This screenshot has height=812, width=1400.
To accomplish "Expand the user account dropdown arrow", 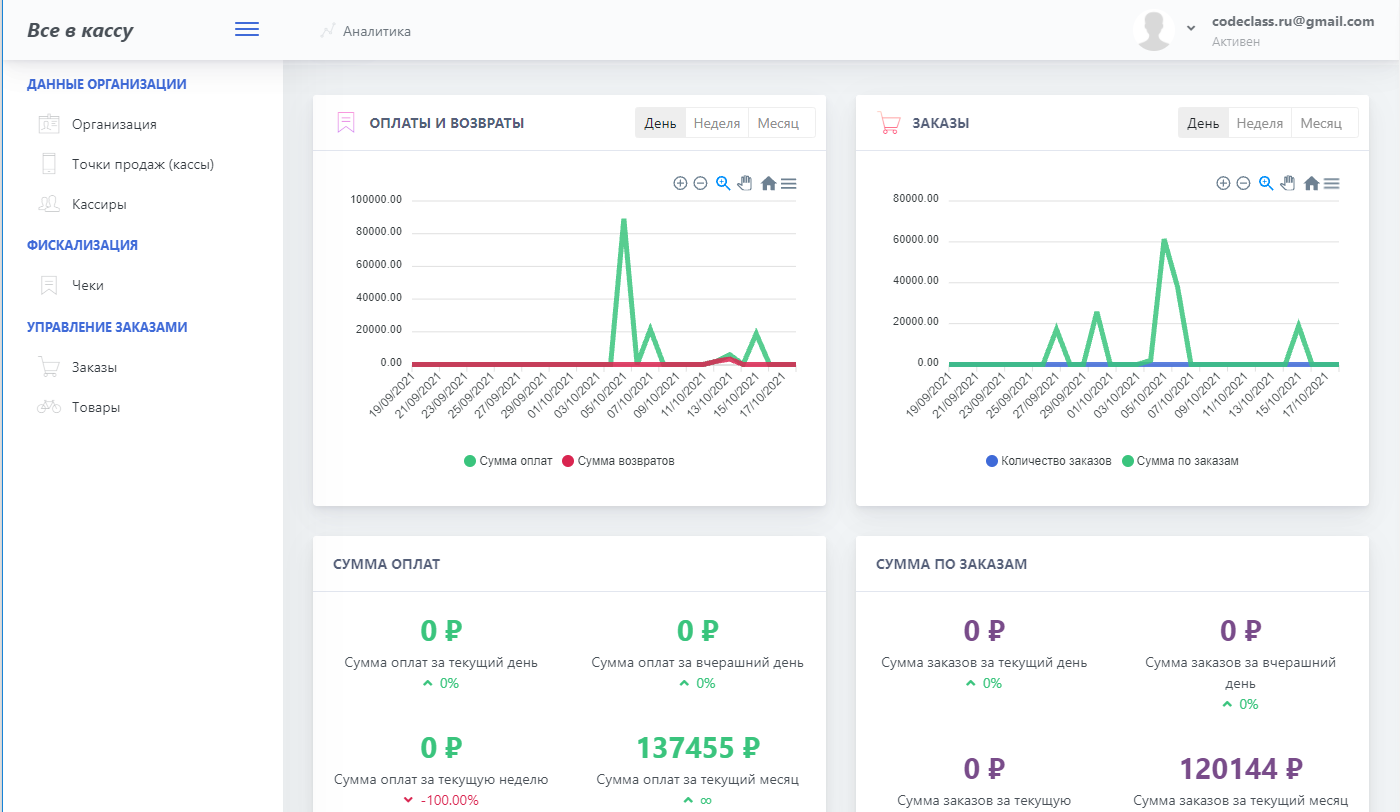I will [1191, 28].
